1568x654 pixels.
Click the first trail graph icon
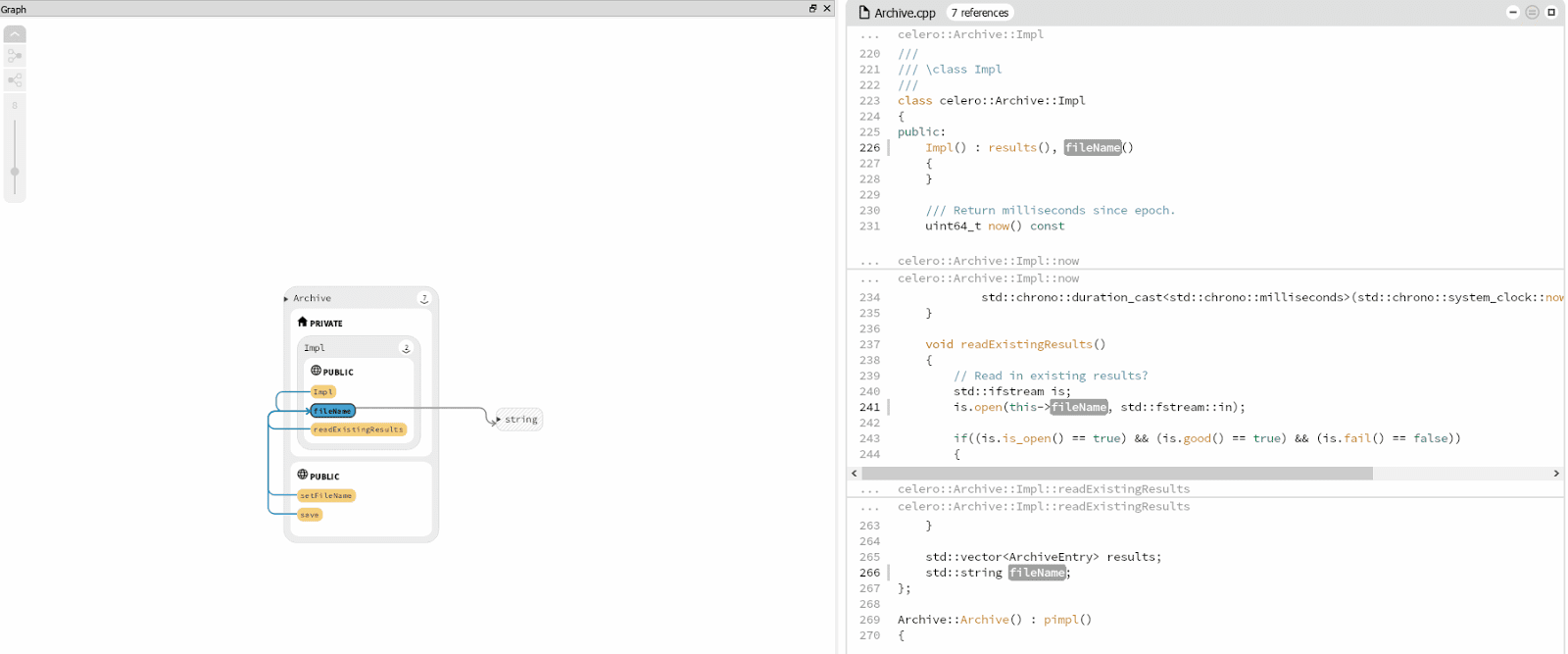point(15,57)
